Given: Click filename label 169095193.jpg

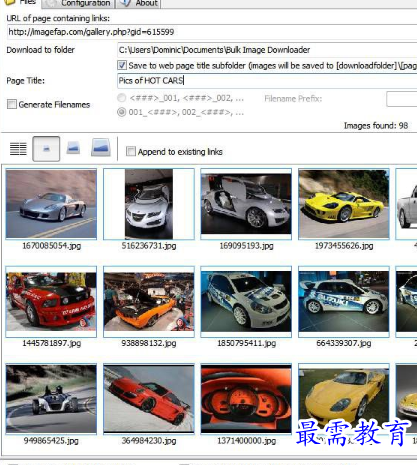Looking at the screenshot, I should [246, 246].
